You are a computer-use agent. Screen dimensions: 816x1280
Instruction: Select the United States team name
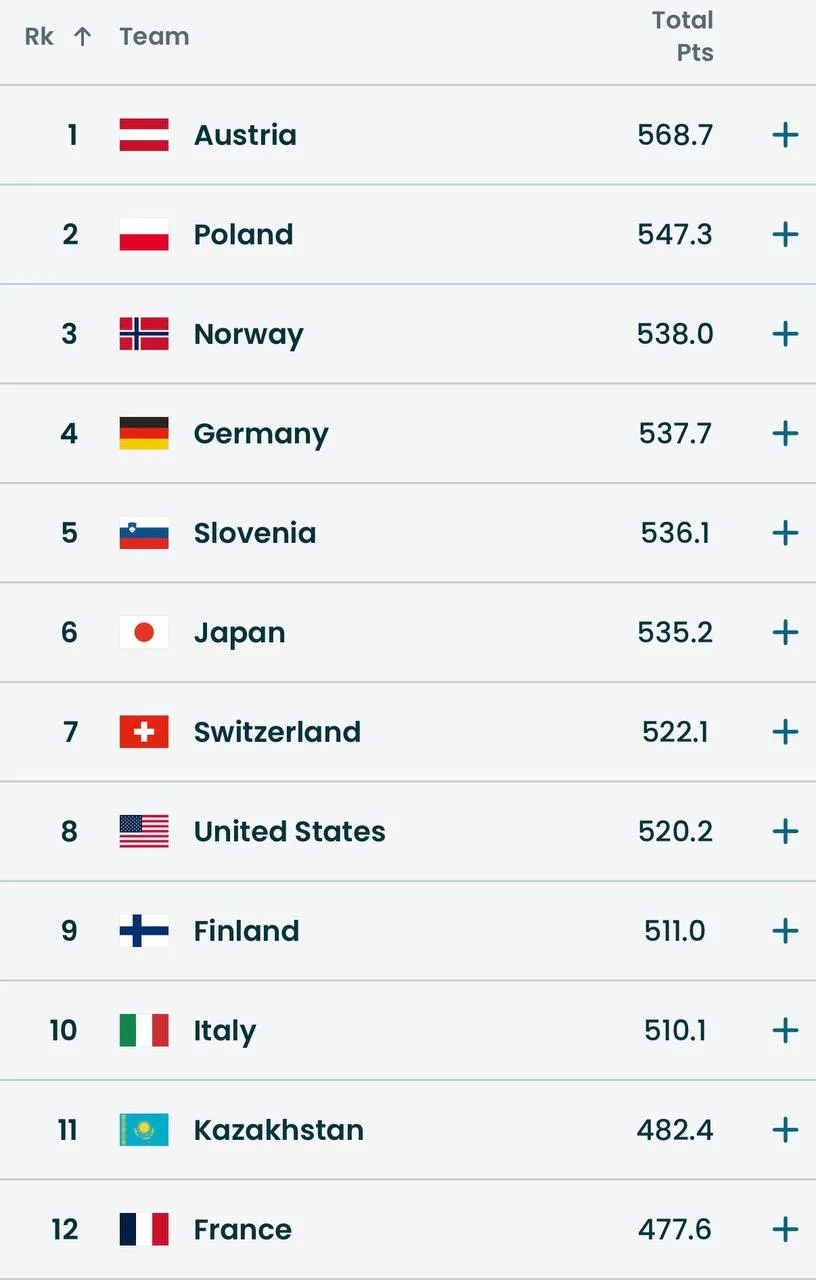[289, 832]
